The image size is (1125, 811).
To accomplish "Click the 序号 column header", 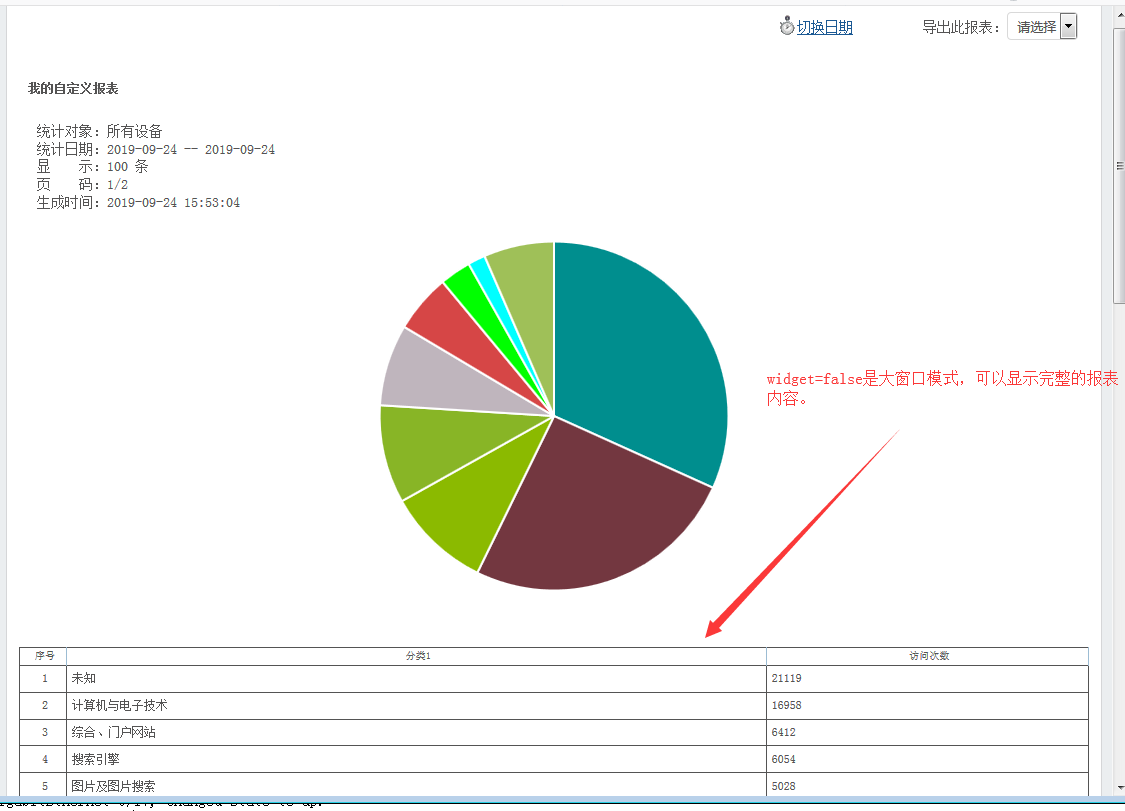I will tap(43, 656).
